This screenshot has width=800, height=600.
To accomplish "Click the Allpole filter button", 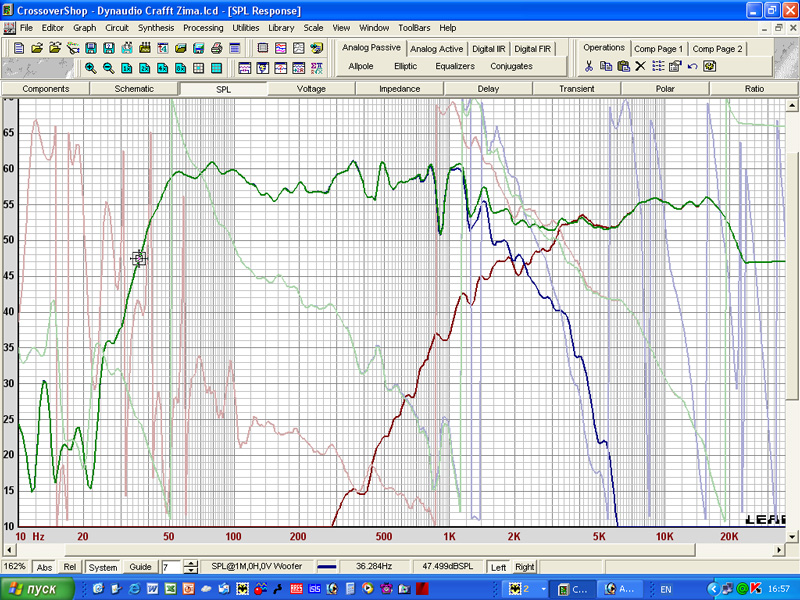I will coord(361,66).
